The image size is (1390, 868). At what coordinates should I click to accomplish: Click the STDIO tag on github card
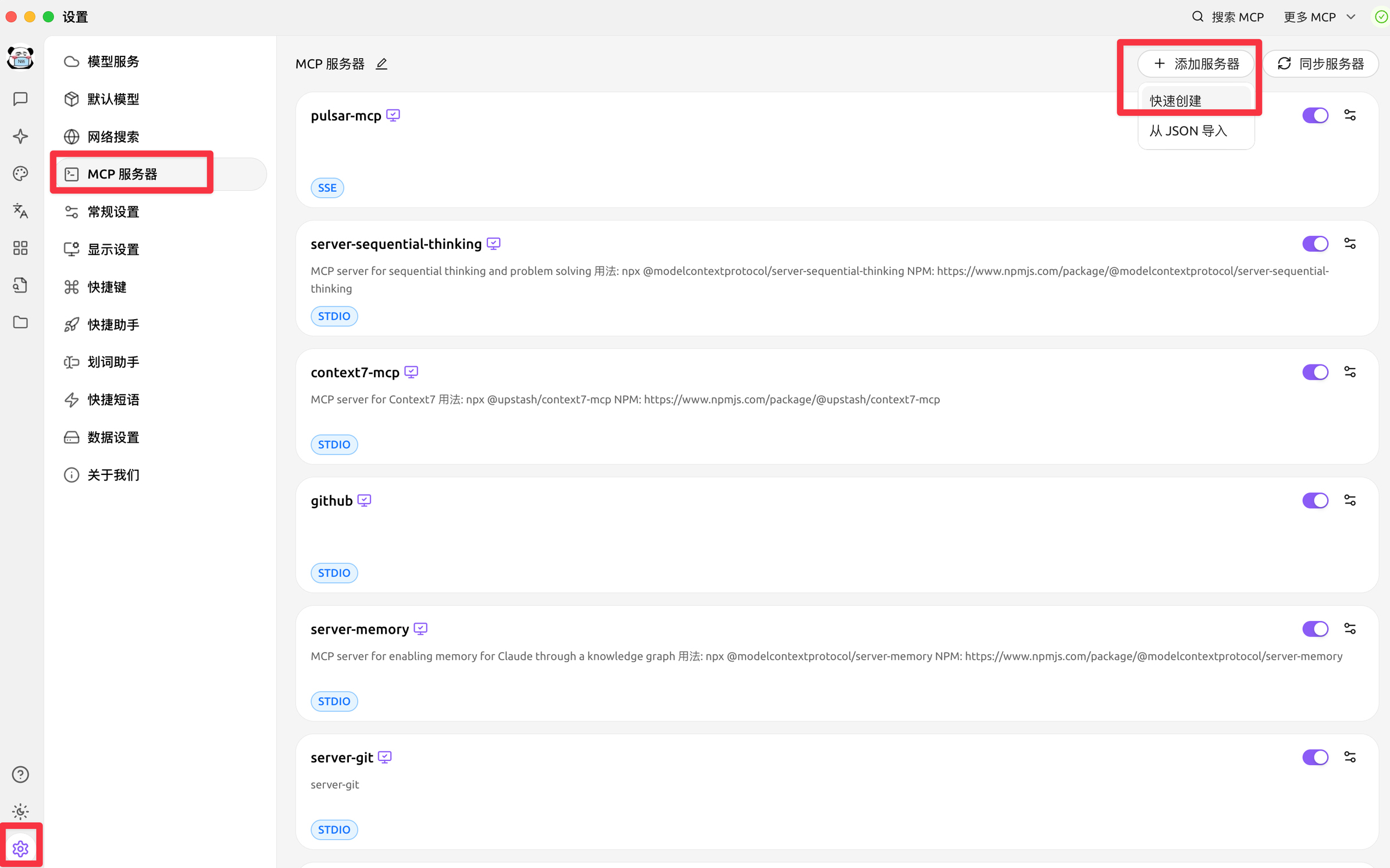(x=334, y=573)
